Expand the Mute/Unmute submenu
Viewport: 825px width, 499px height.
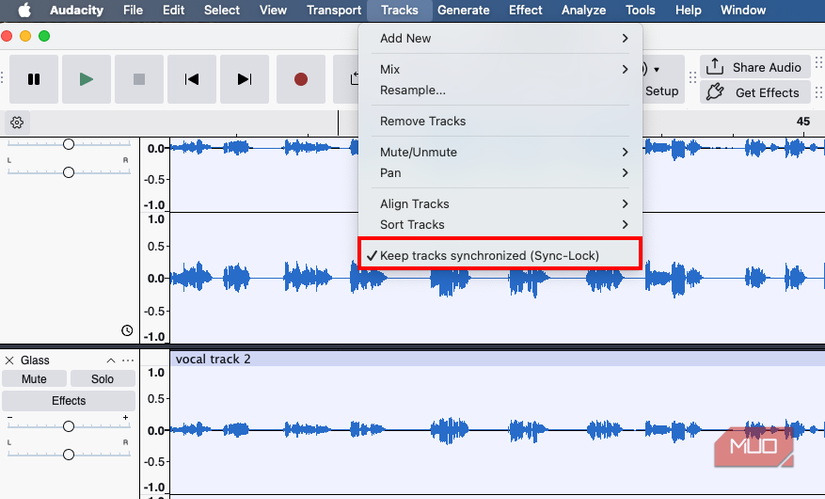coord(500,152)
